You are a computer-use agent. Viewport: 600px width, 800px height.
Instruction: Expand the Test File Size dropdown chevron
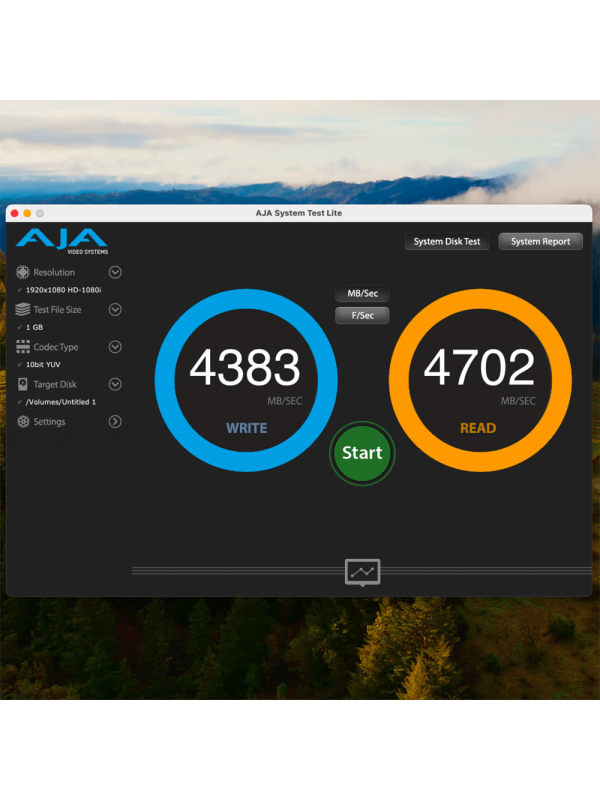(115, 309)
